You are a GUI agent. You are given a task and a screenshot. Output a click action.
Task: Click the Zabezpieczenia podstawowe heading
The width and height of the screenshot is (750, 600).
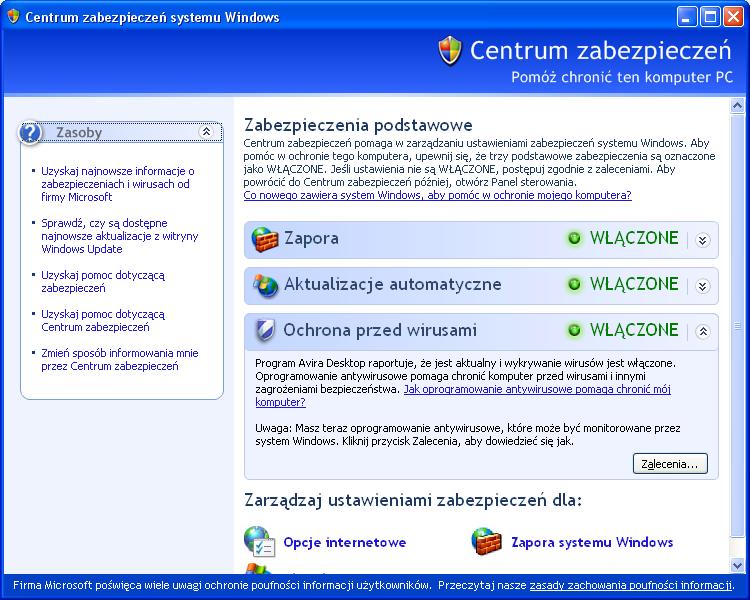358,125
